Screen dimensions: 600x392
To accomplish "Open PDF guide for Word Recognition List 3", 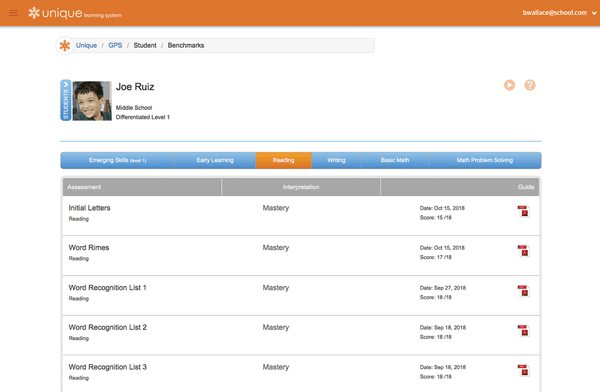I will coord(523,371).
